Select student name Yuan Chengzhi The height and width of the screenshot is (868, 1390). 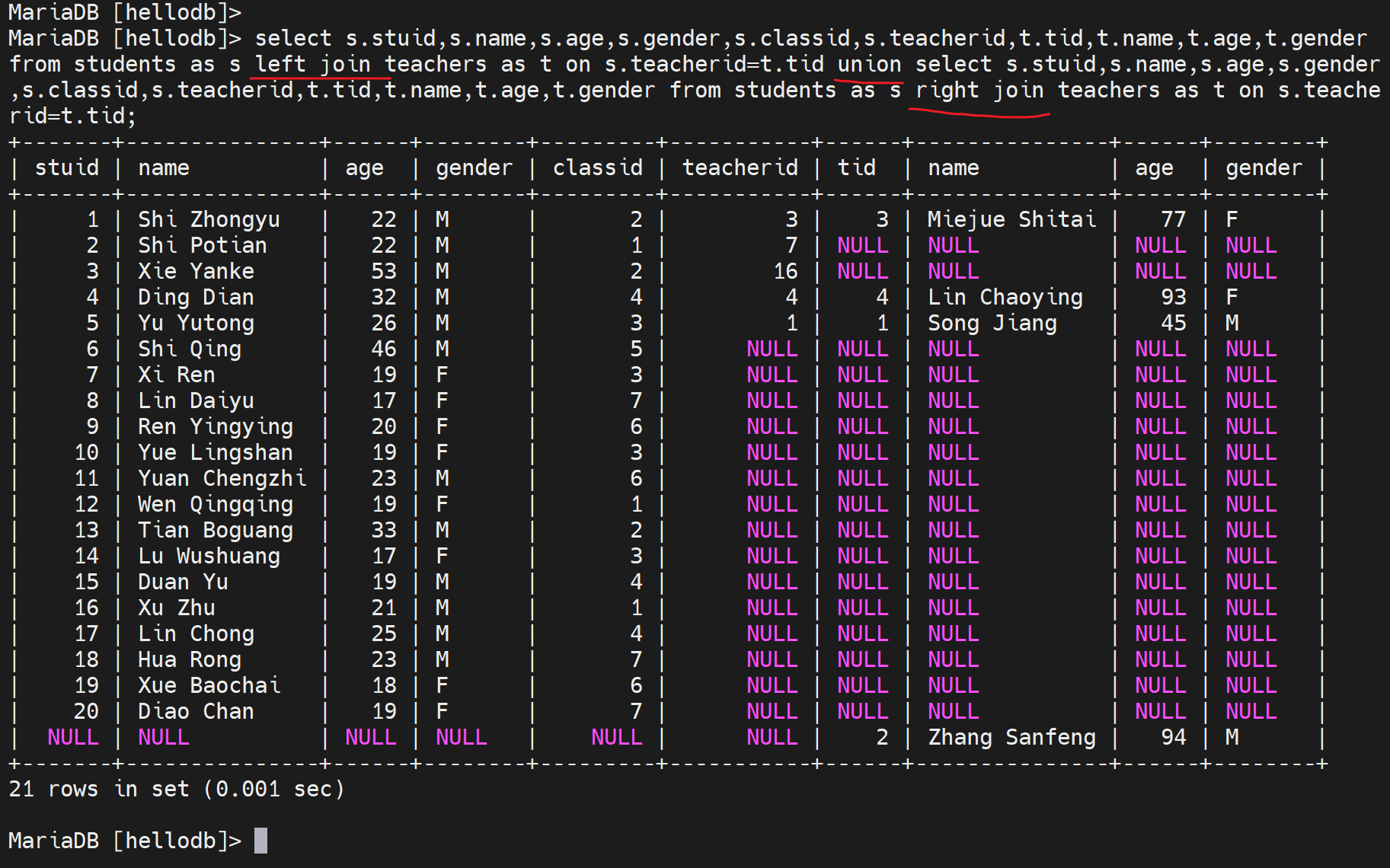(x=222, y=478)
